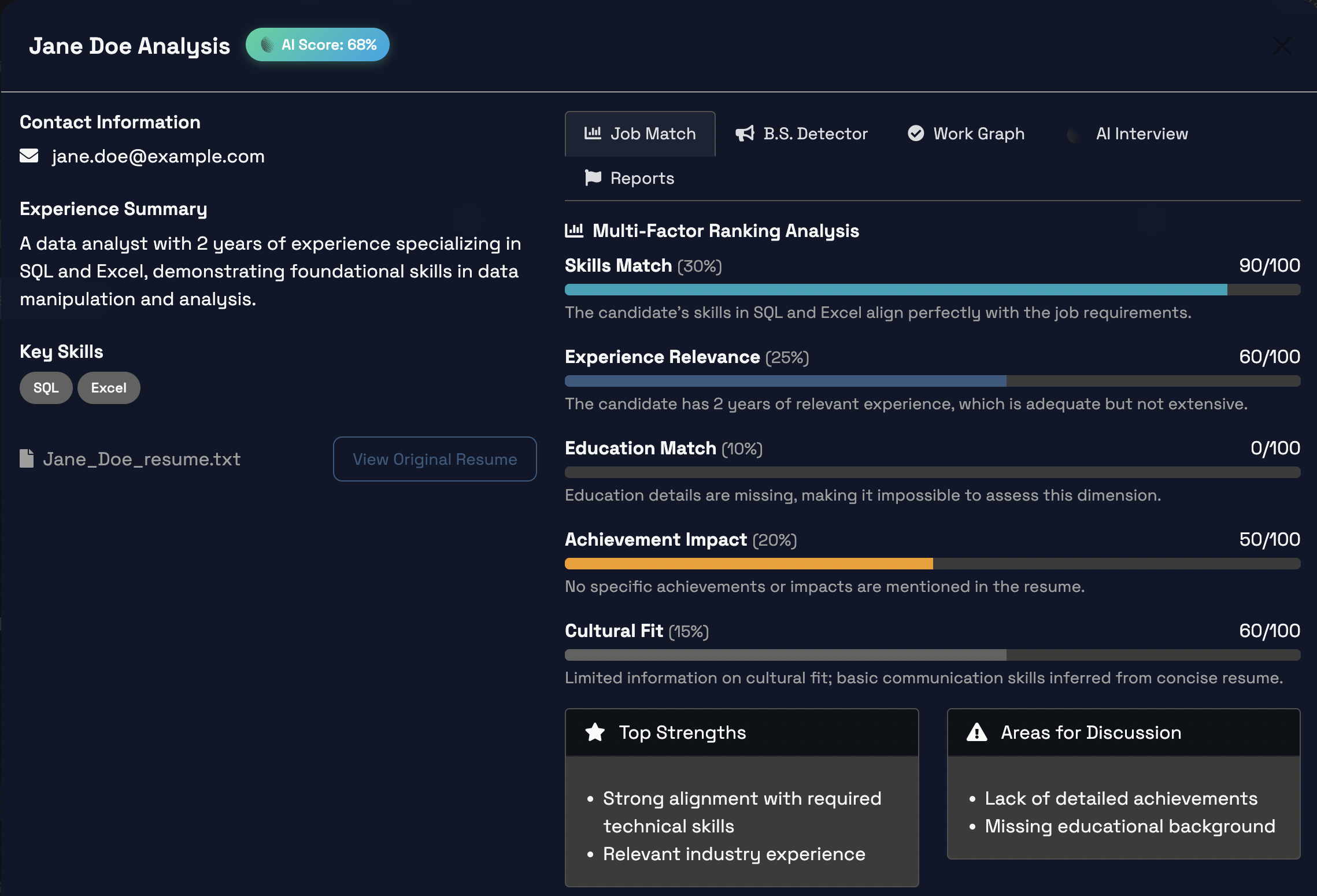Click the Top Strengths card header
The width and height of the screenshot is (1317, 896).
pyautogui.click(x=742, y=732)
